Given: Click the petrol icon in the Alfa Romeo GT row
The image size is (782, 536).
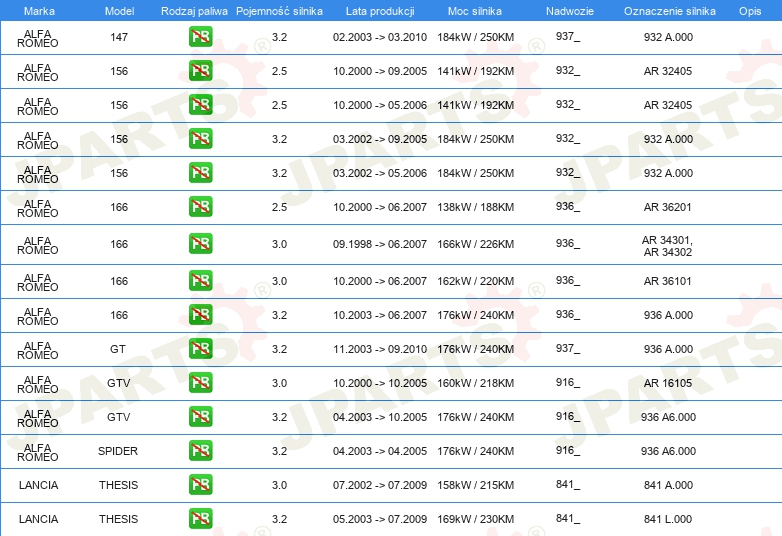Looking at the screenshot, I should [200, 349].
